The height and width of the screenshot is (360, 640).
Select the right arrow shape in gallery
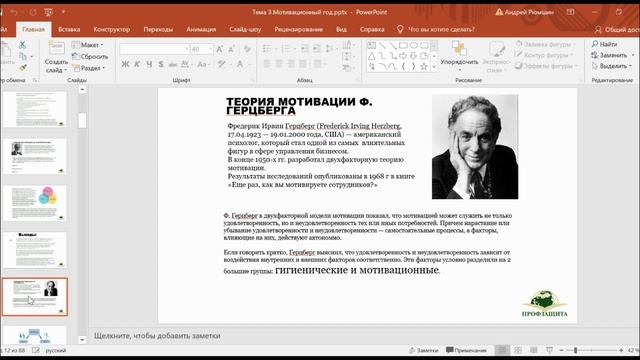(x=403, y=56)
